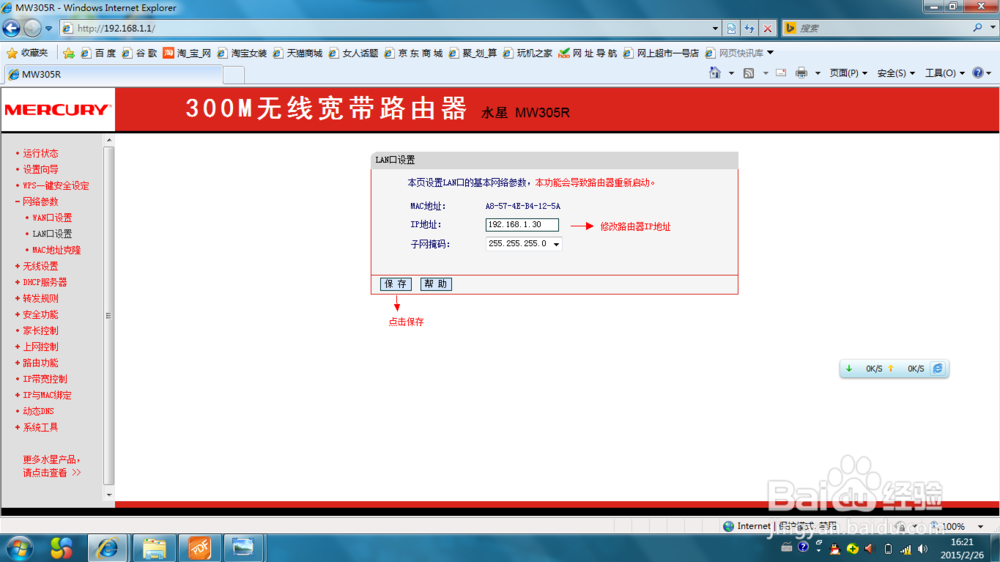Click the Print icon
The image size is (1000, 562).
point(802,73)
